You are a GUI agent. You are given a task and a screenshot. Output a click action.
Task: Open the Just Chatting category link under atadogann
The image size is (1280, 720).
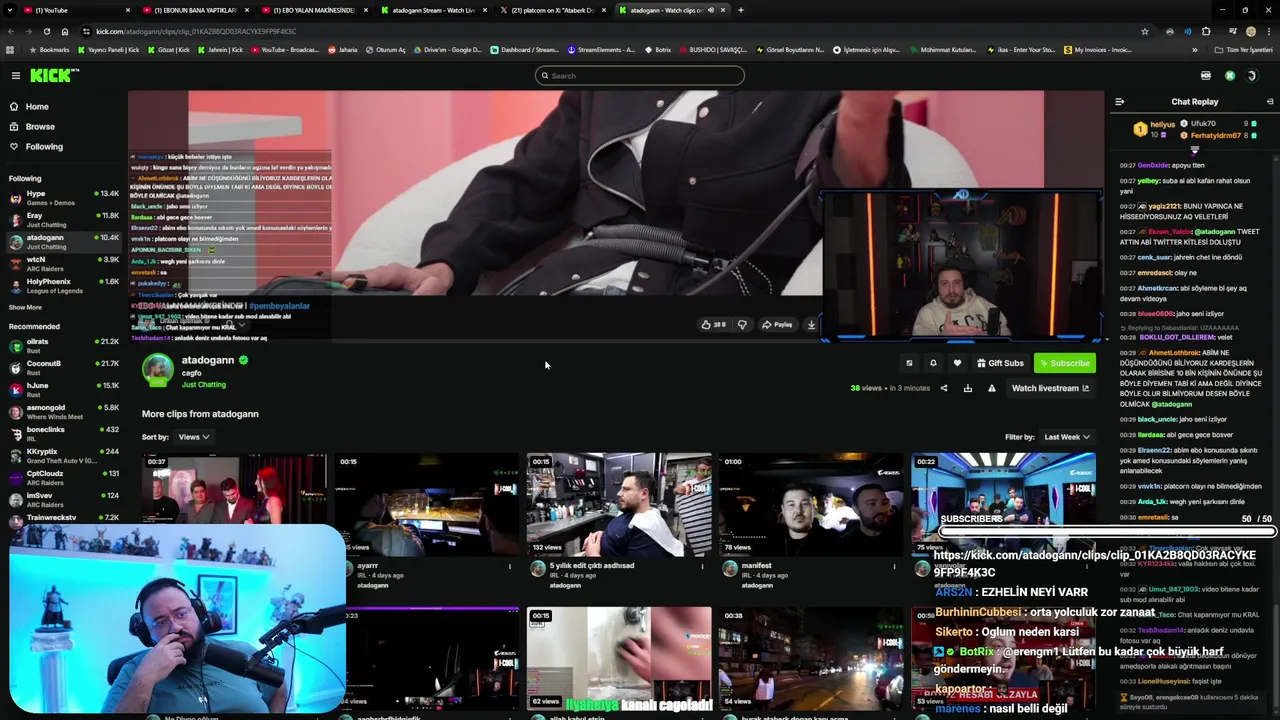(x=204, y=385)
